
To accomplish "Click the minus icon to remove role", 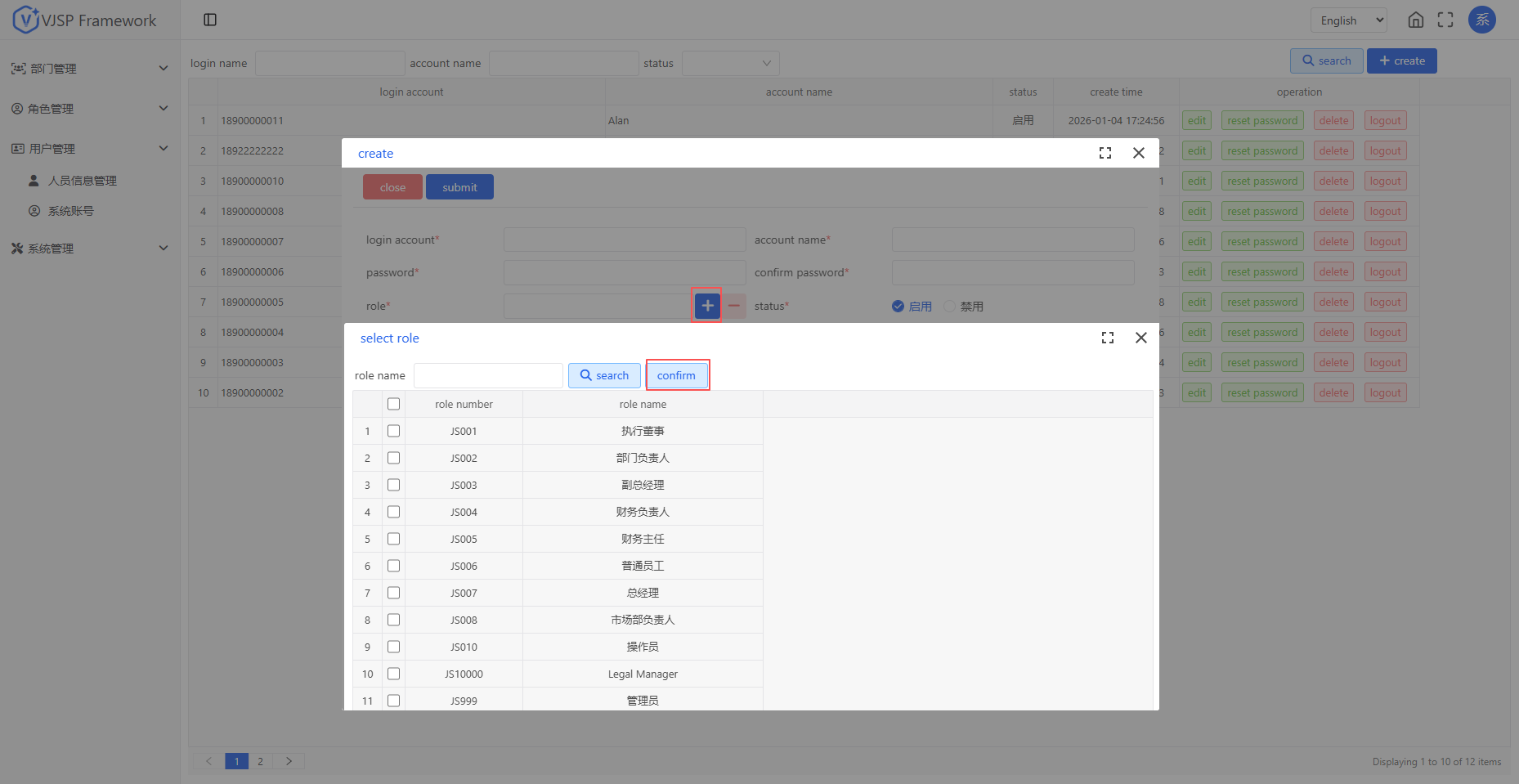I will point(734,306).
